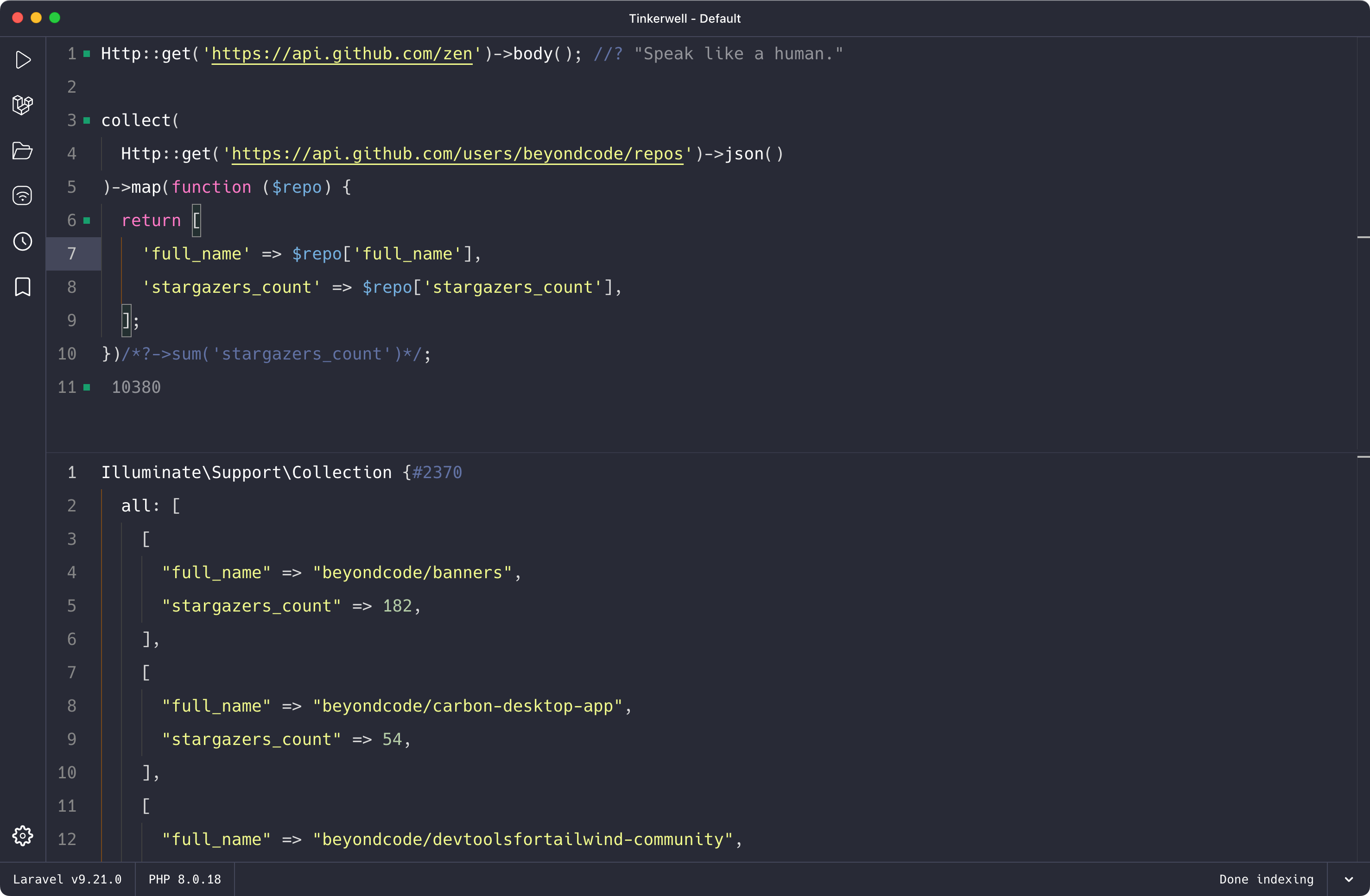Open a folder via the folder icon
The height and width of the screenshot is (896, 1370).
[x=22, y=151]
